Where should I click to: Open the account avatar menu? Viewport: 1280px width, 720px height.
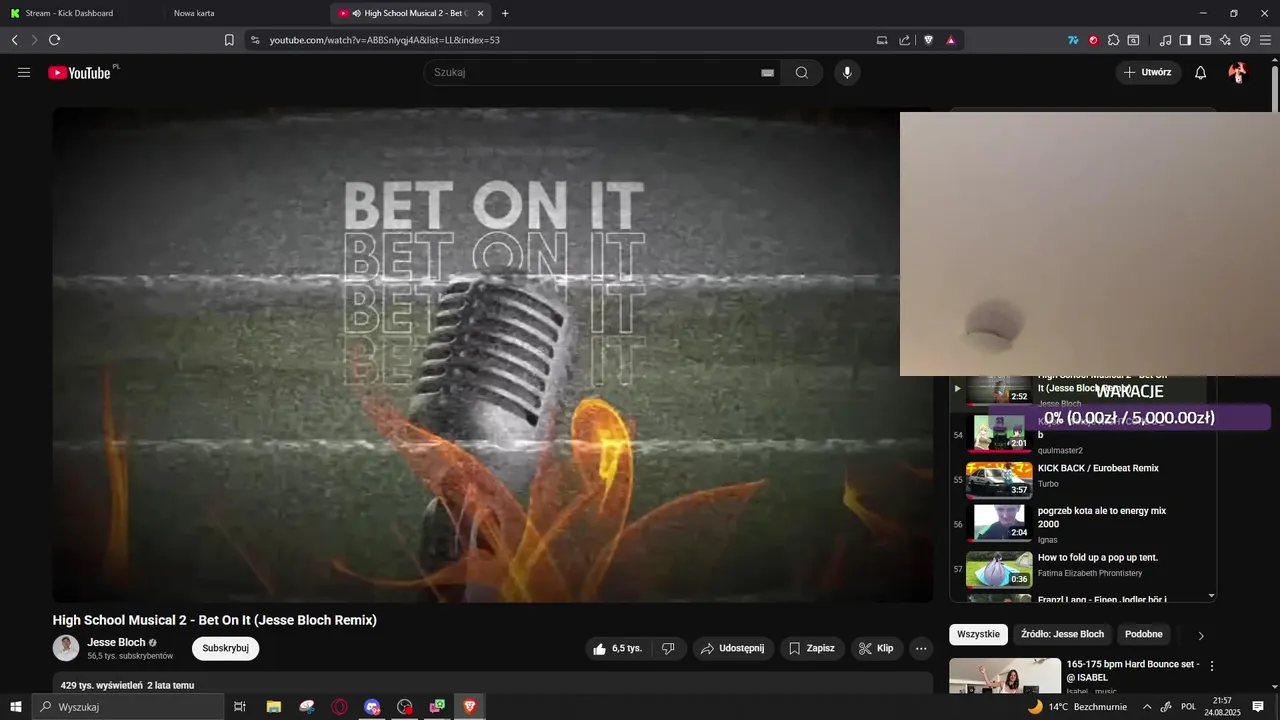(x=1238, y=72)
